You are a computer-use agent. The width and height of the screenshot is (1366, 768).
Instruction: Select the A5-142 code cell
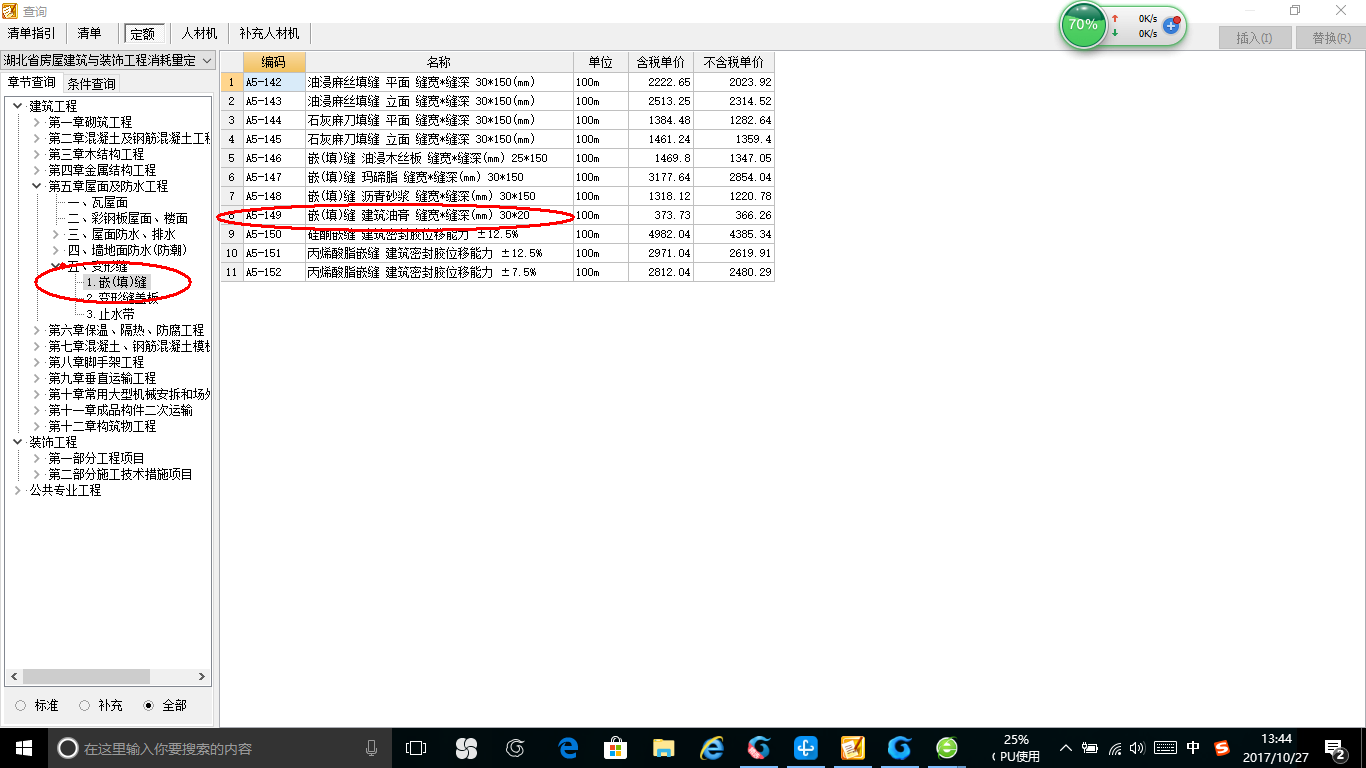click(273, 82)
